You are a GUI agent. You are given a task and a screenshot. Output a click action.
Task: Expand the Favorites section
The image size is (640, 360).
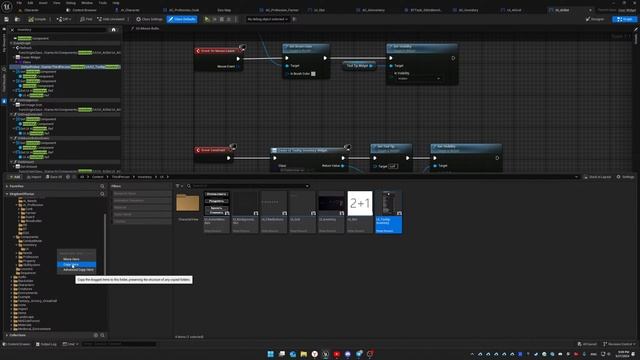(7, 186)
